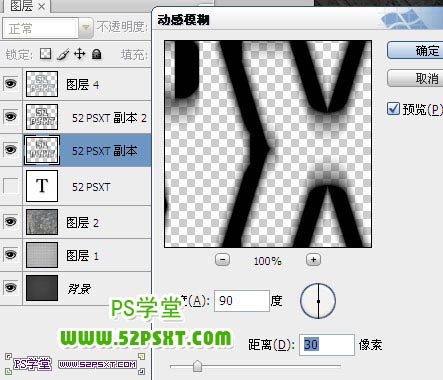Click the type layer T icon

pyautogui.click(x=42, y=186)
